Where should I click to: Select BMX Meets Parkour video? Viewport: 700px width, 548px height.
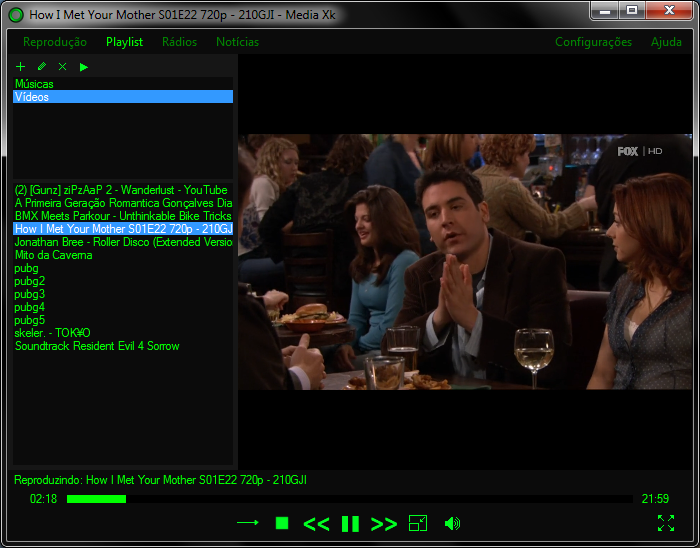(x=123, y=216)
